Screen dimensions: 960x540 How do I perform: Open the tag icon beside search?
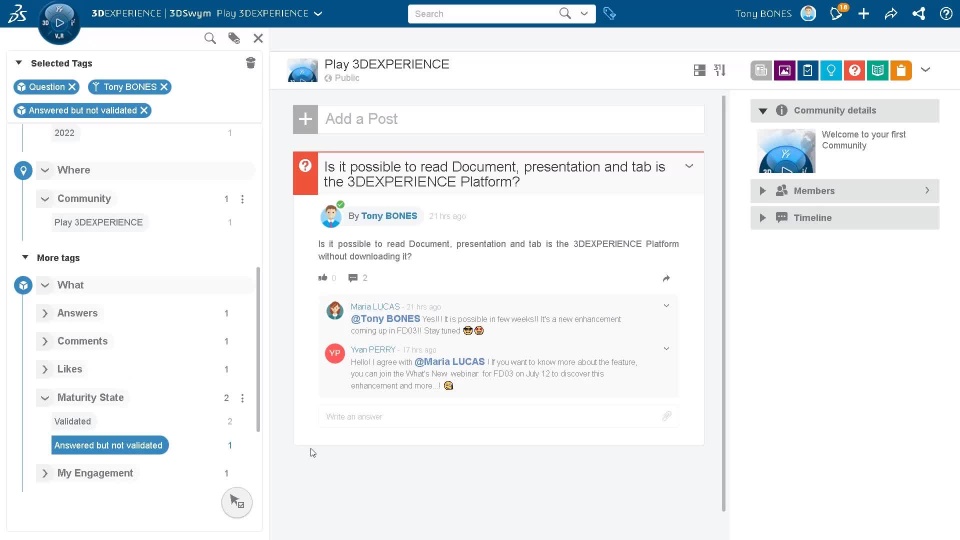(x=609, y=13)
